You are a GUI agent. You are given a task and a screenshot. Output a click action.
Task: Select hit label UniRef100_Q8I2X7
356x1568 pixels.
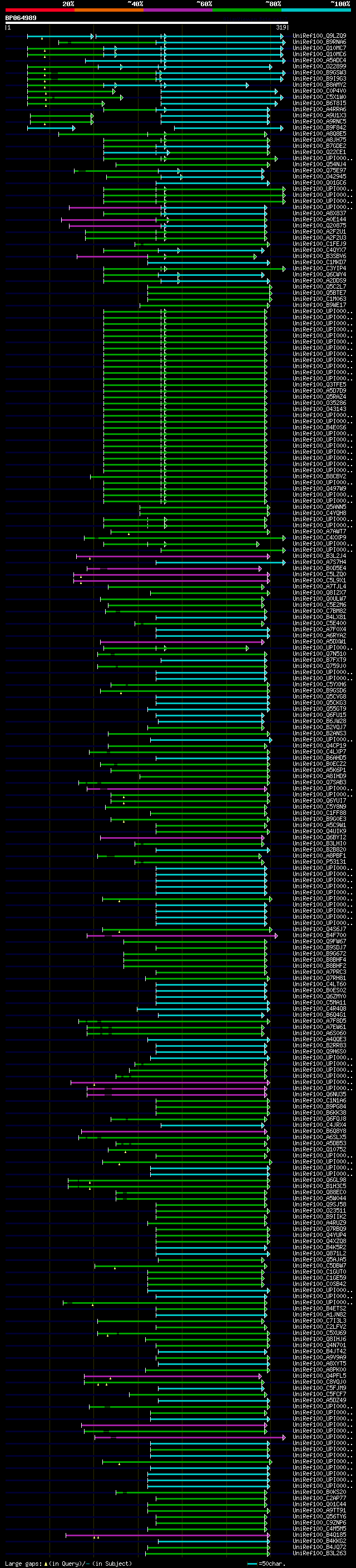click(319, 592)
